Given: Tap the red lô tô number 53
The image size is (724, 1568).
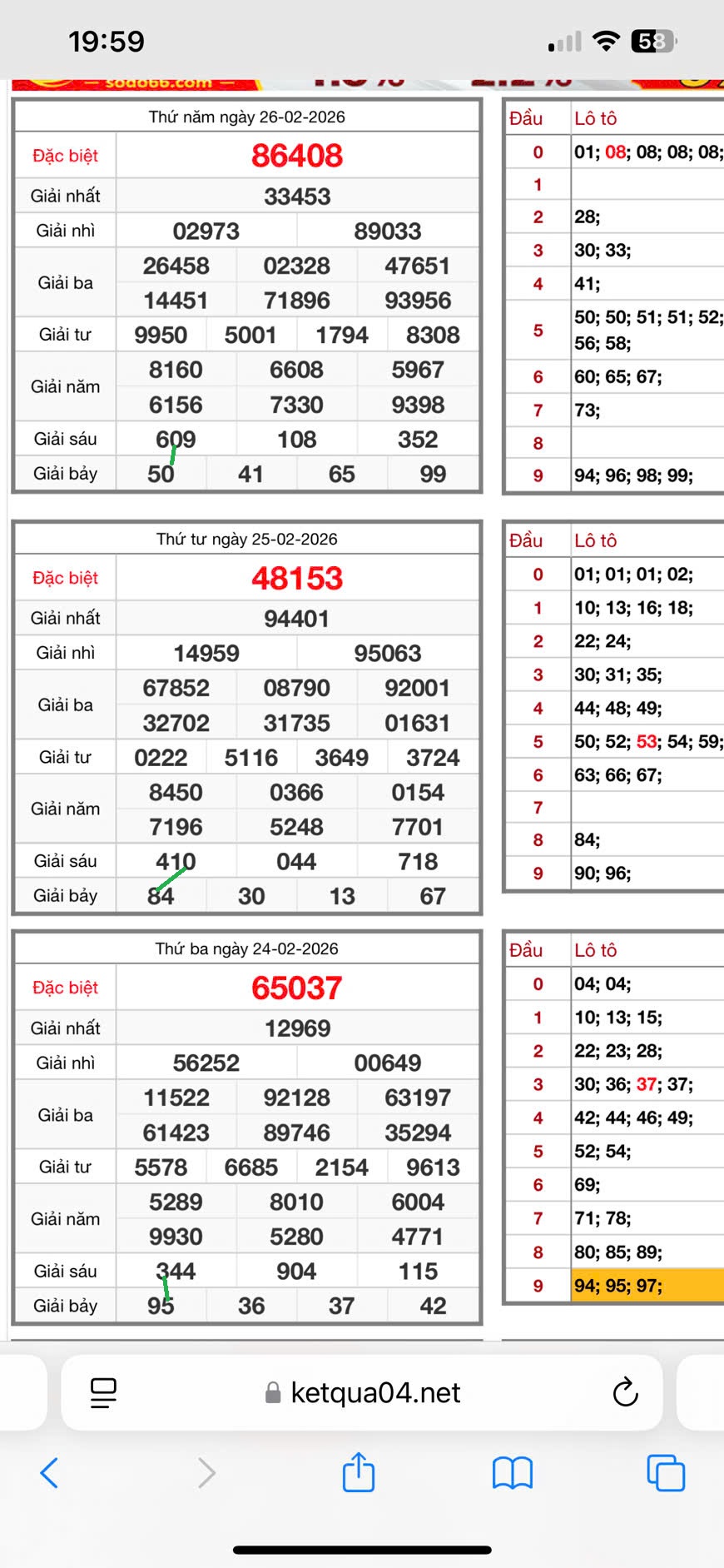Looking at the screenshot, I should pos(647,741).
